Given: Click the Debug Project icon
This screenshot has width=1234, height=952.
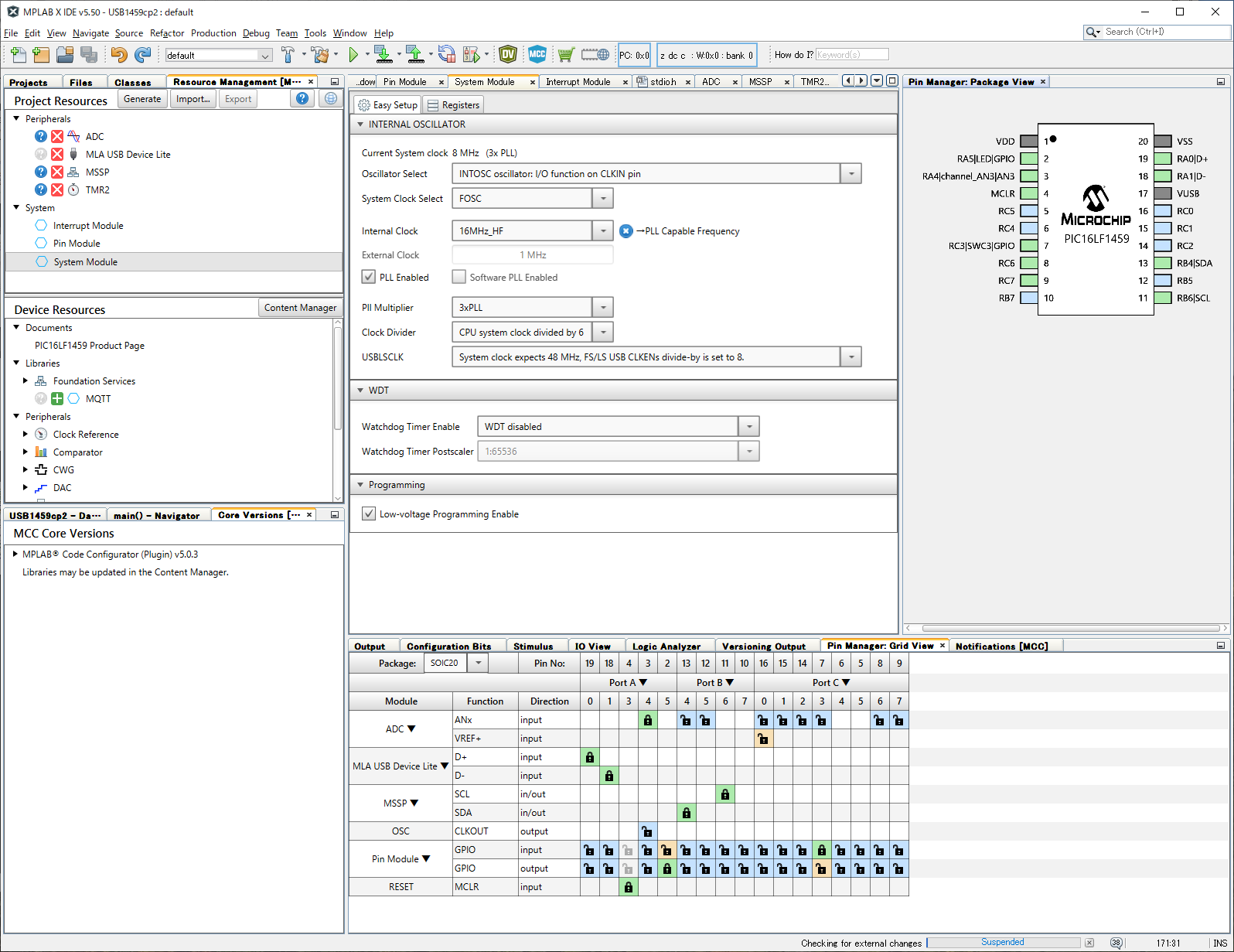Looking at the screenshot, I should pos(472,54).
